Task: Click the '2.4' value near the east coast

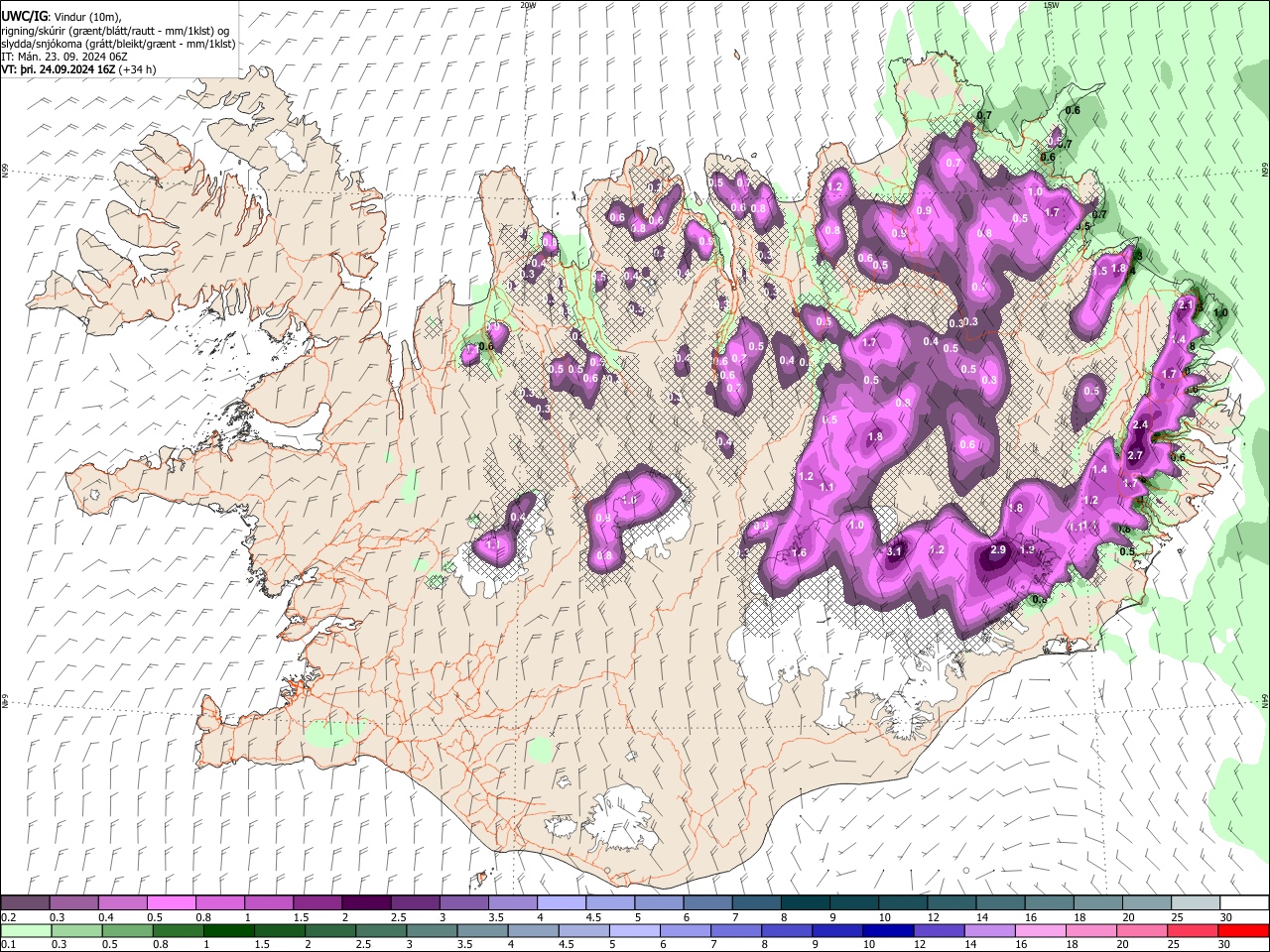Action: point(1140,425)
